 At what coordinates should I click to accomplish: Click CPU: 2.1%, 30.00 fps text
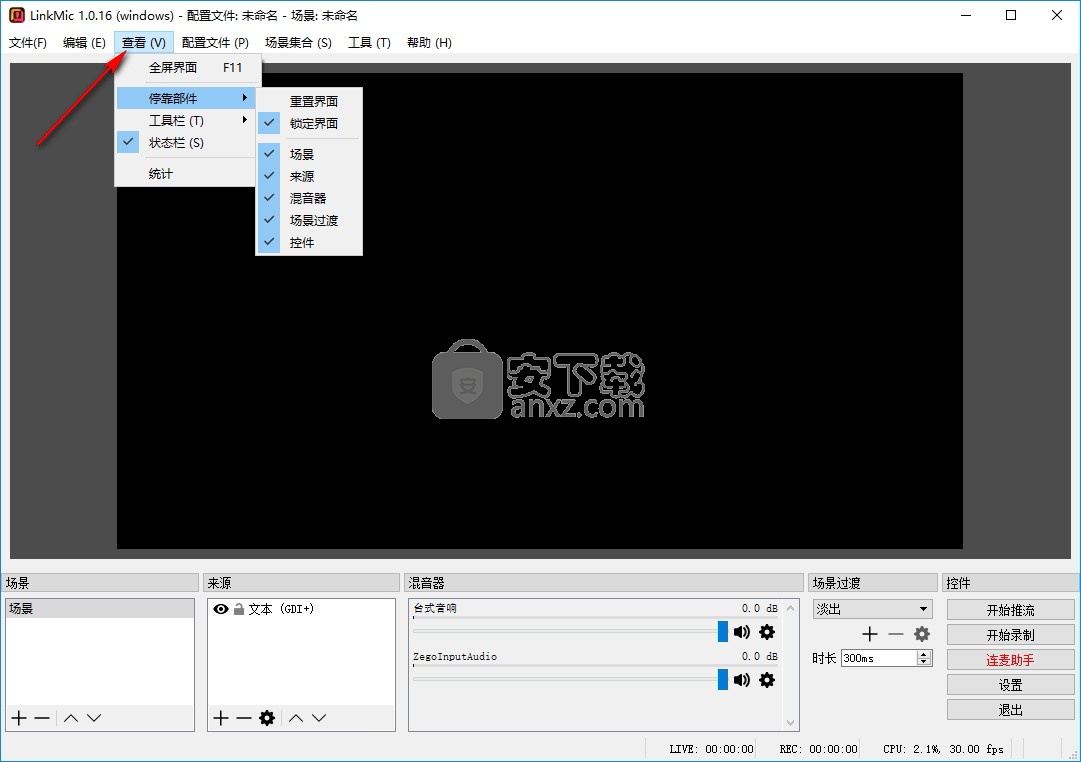(x=943, y=749)
